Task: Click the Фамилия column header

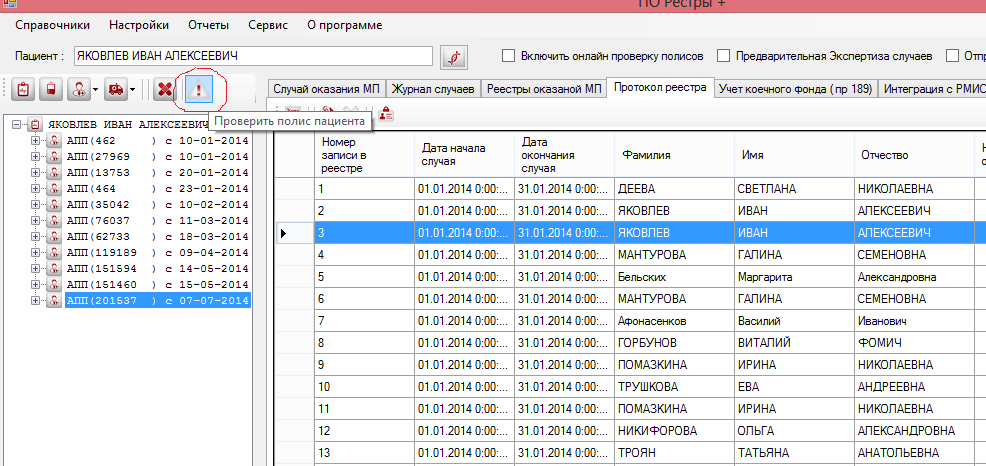Action: 673,155
